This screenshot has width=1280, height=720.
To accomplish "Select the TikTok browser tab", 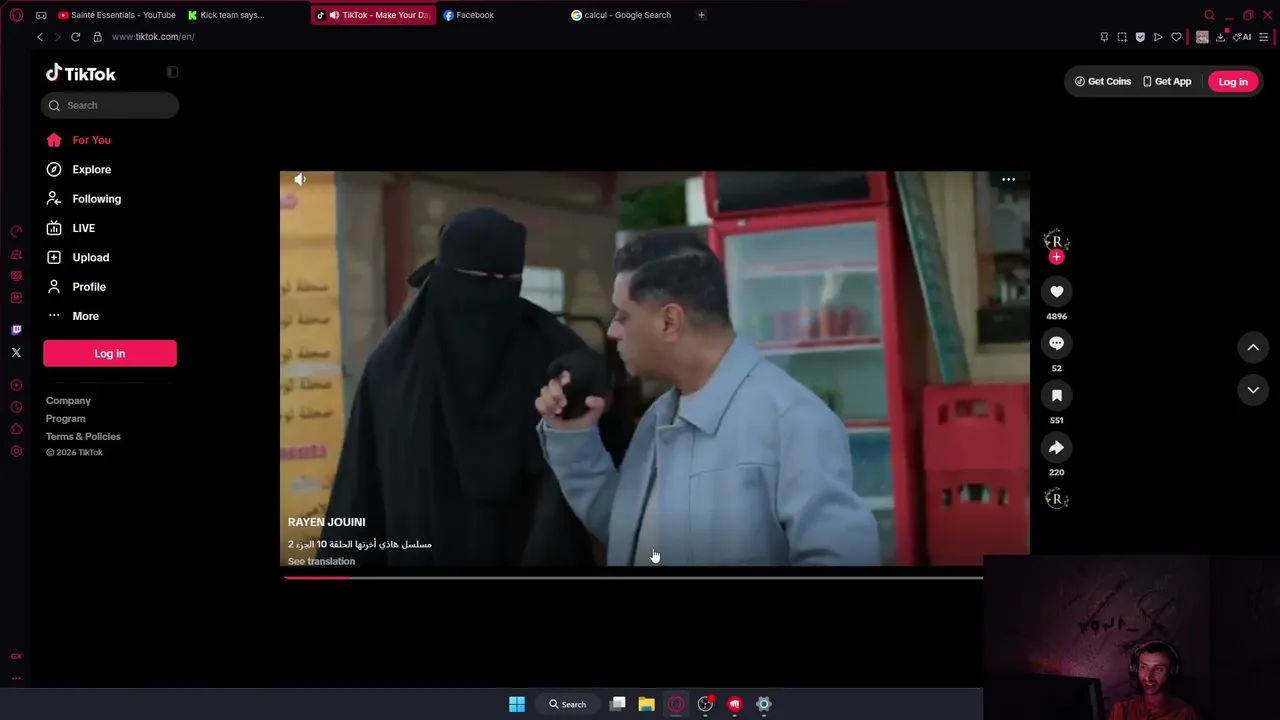I will click(373, 15).
